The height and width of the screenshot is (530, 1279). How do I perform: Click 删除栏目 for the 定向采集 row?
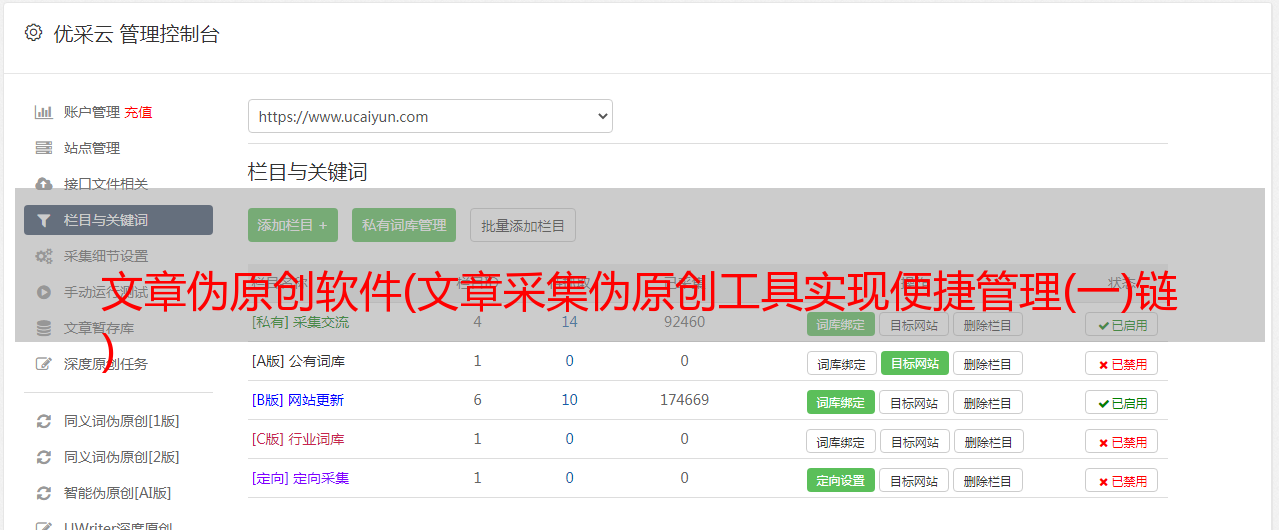pos(988,480)
